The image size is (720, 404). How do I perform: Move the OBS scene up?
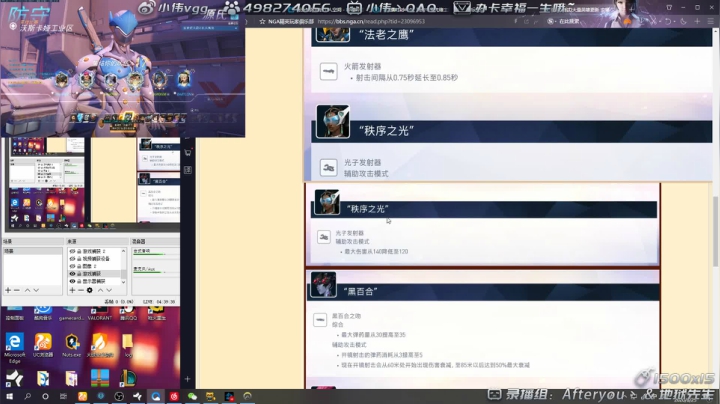point(27,290)
